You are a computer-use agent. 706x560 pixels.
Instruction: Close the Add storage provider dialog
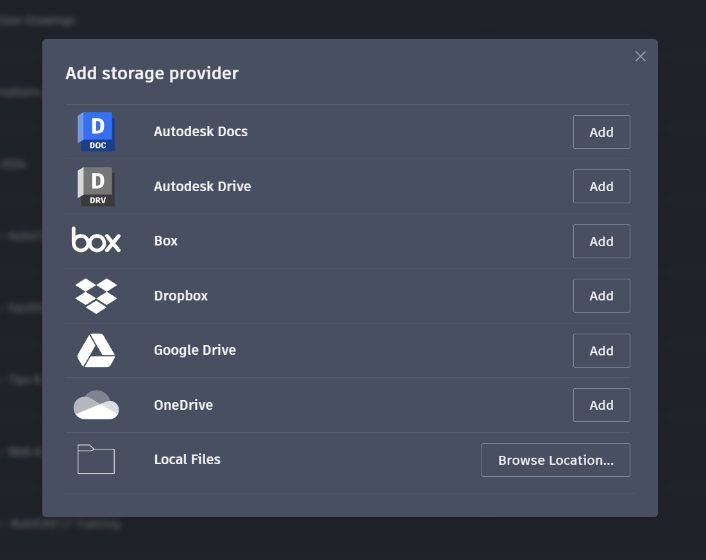pyautogui.click(x=640, y=56)
